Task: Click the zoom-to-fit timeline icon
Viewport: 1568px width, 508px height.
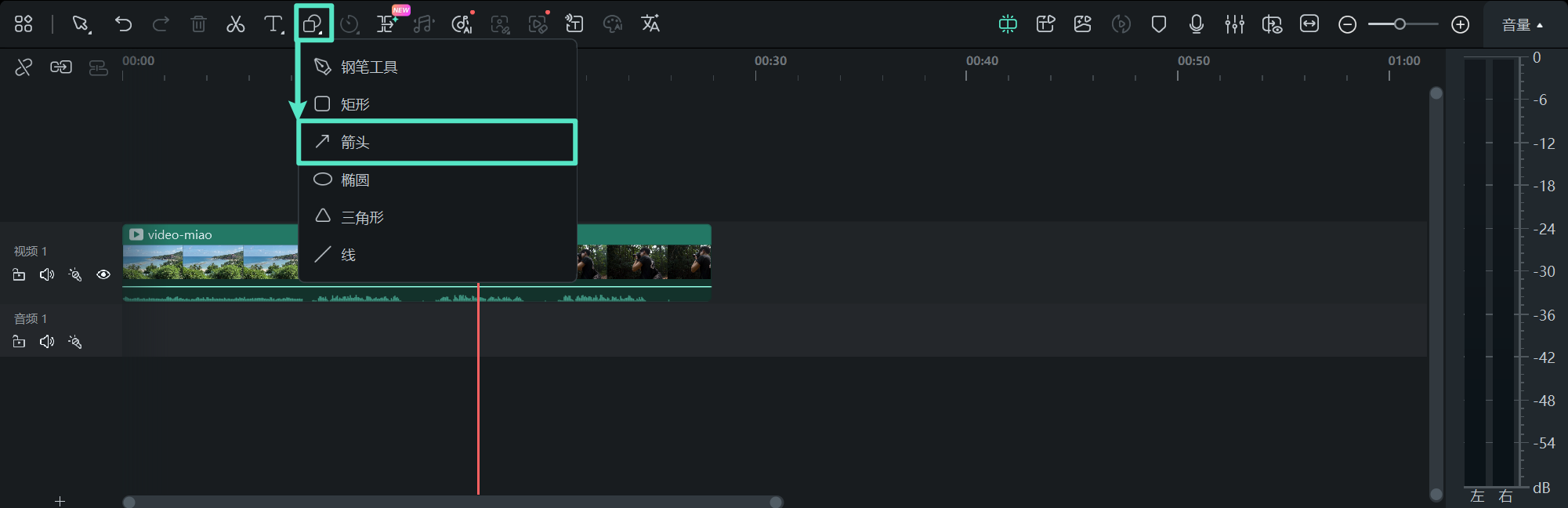Action: 1309,24
